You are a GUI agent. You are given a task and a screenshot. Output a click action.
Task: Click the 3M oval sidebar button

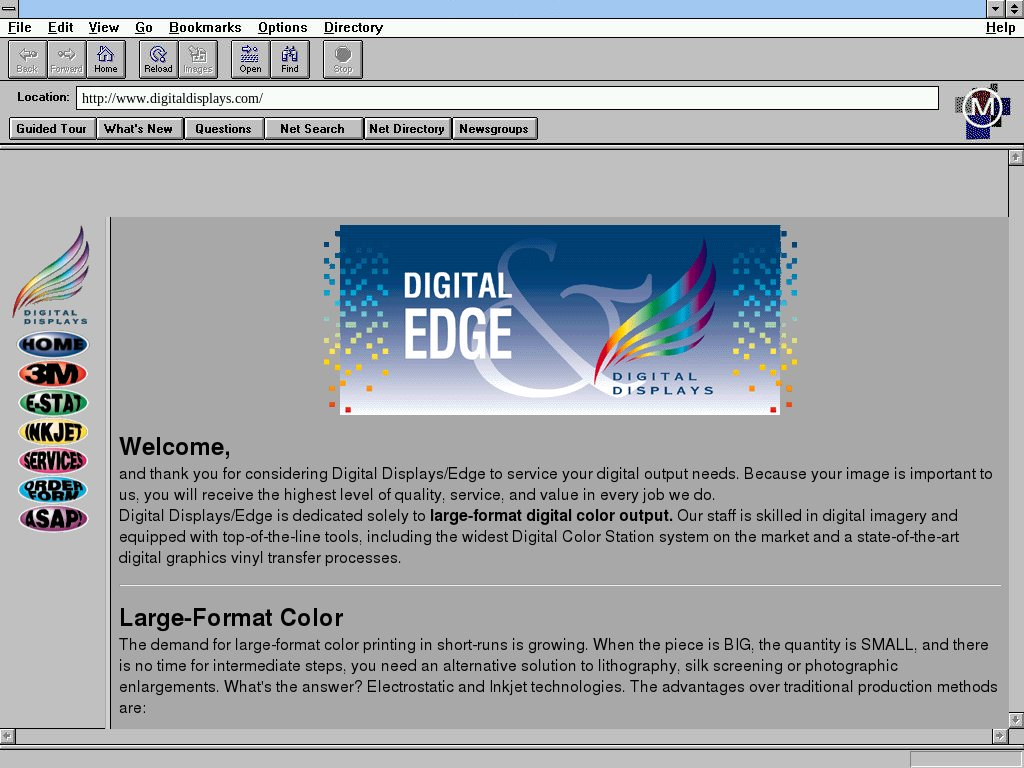click(53, 374)
